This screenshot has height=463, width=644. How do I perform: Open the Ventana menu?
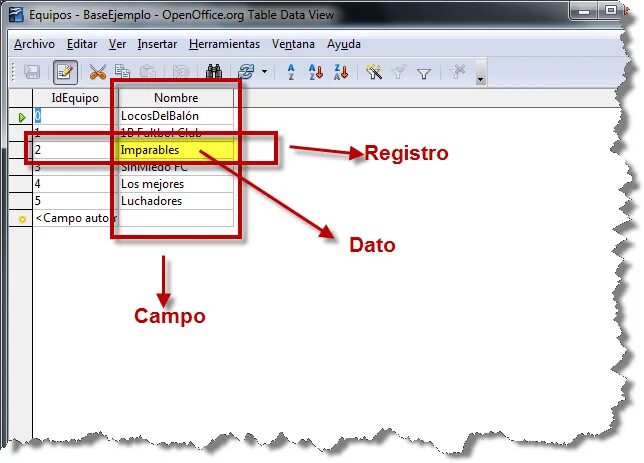(x=293, y=44)
